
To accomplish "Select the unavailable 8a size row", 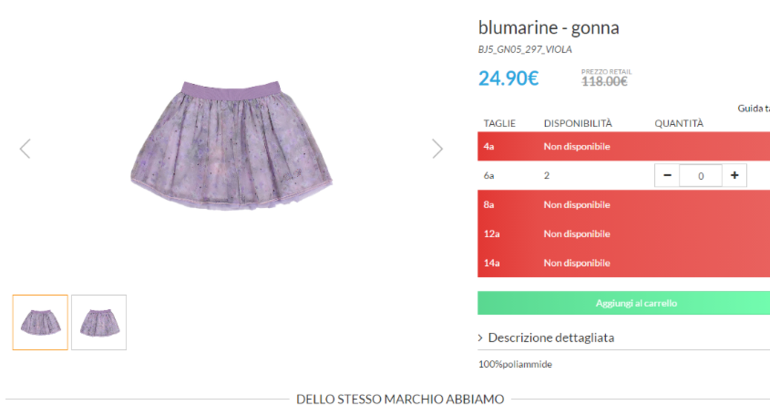I will [x=624, y=205].
